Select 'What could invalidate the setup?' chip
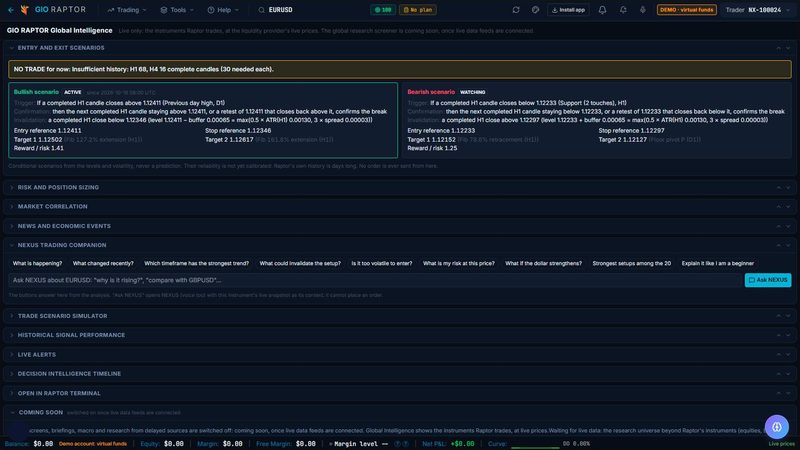 (300, 263)
